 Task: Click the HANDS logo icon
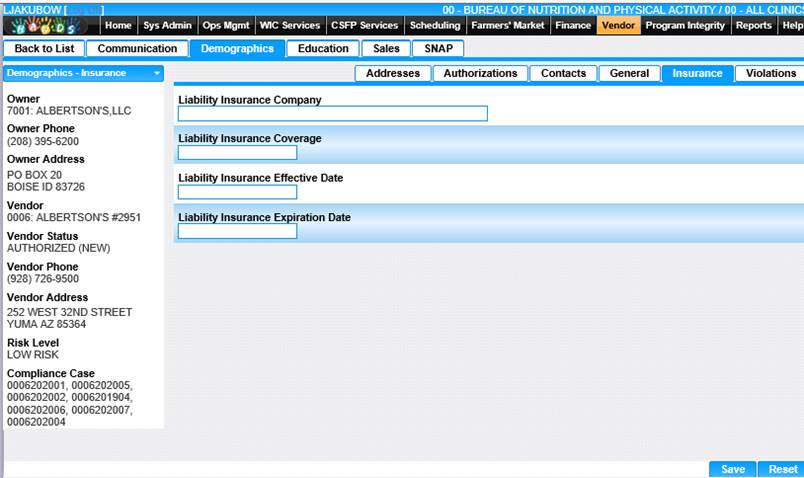coord(47,26)
